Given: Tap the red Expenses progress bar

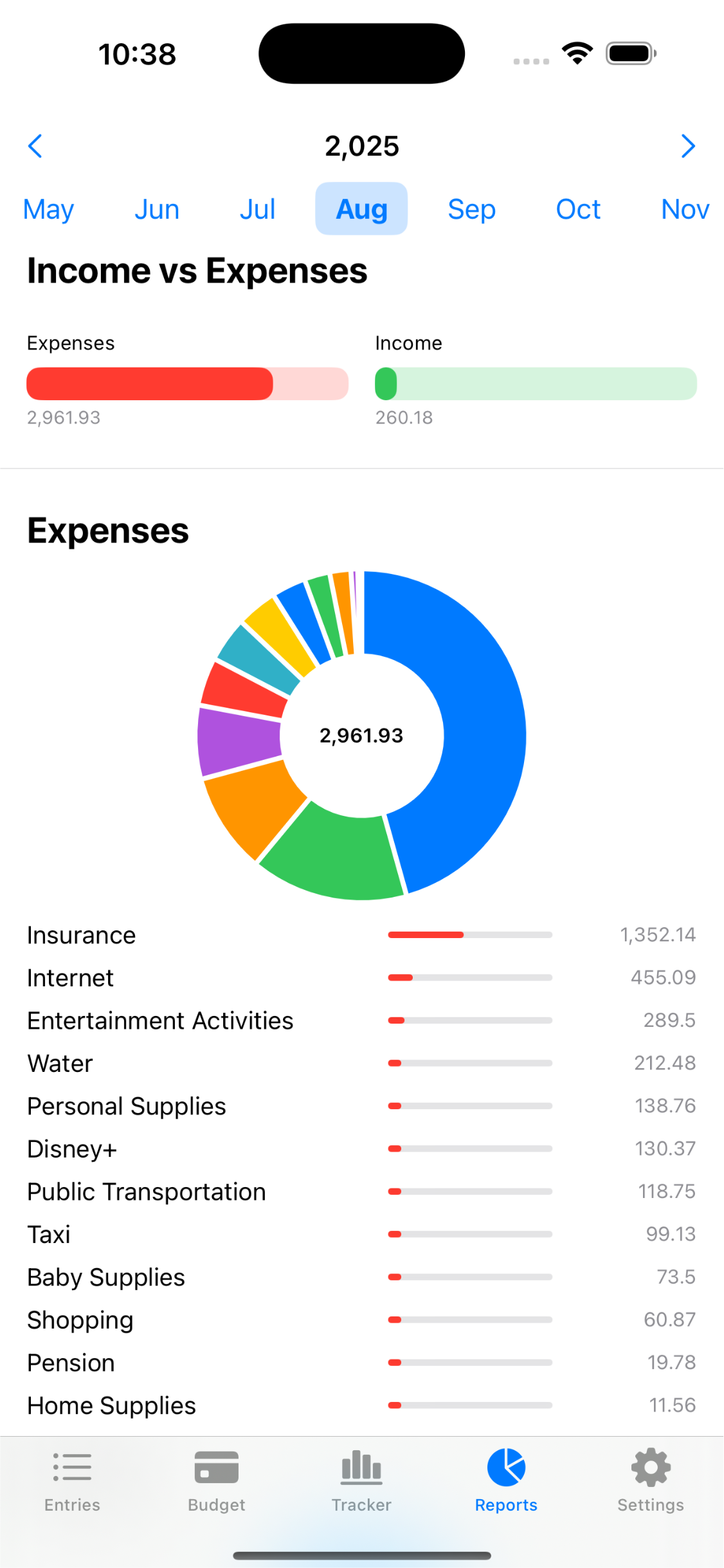Looking at the screenshot, I should [x=187, y=384].
